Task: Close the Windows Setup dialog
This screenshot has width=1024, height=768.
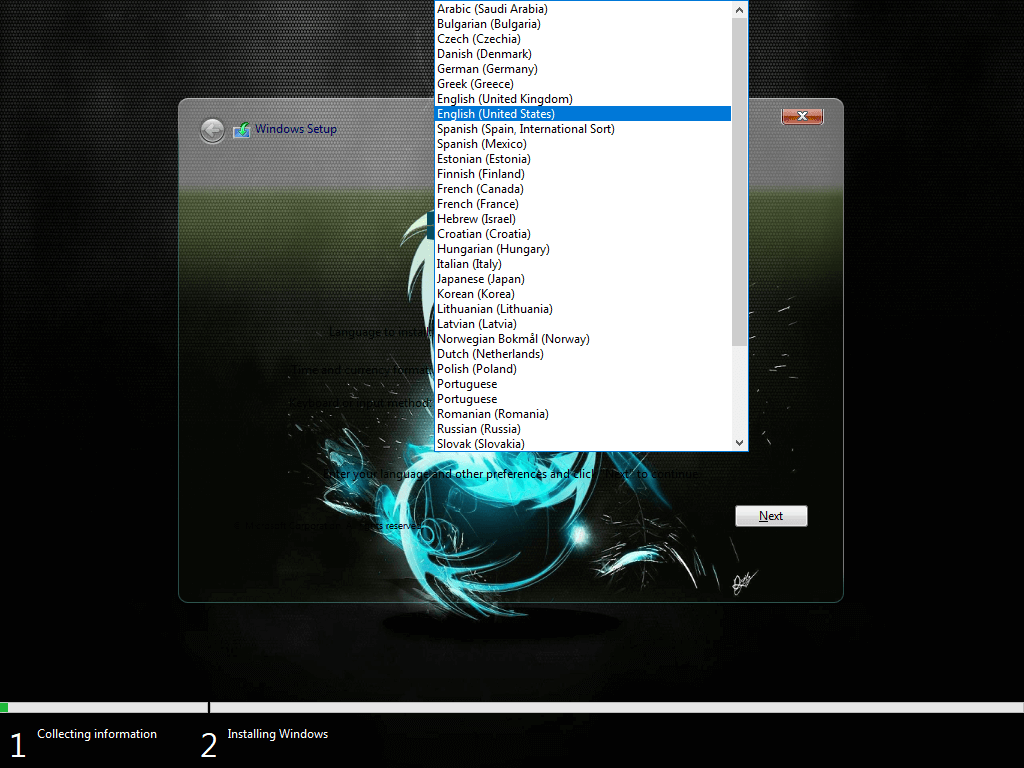Action: point(802,116)
